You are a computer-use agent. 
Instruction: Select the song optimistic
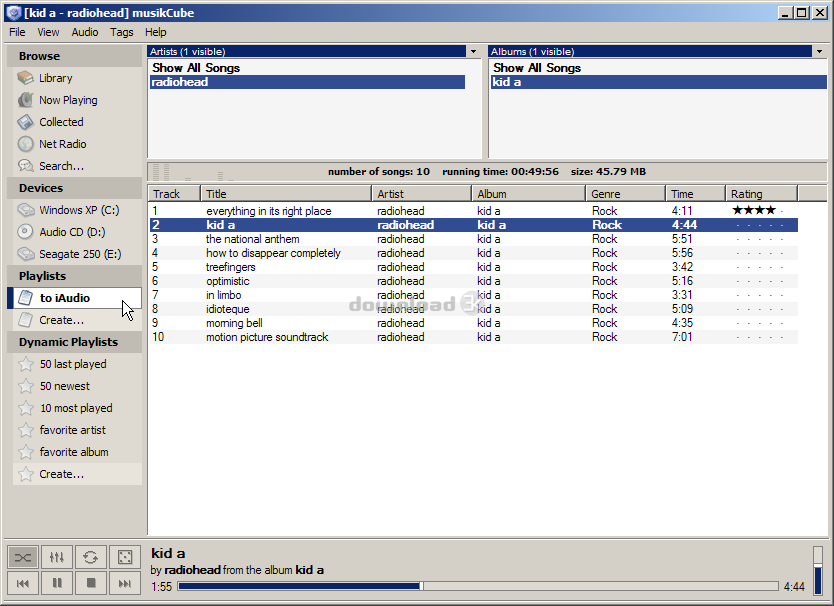[473, 281]
